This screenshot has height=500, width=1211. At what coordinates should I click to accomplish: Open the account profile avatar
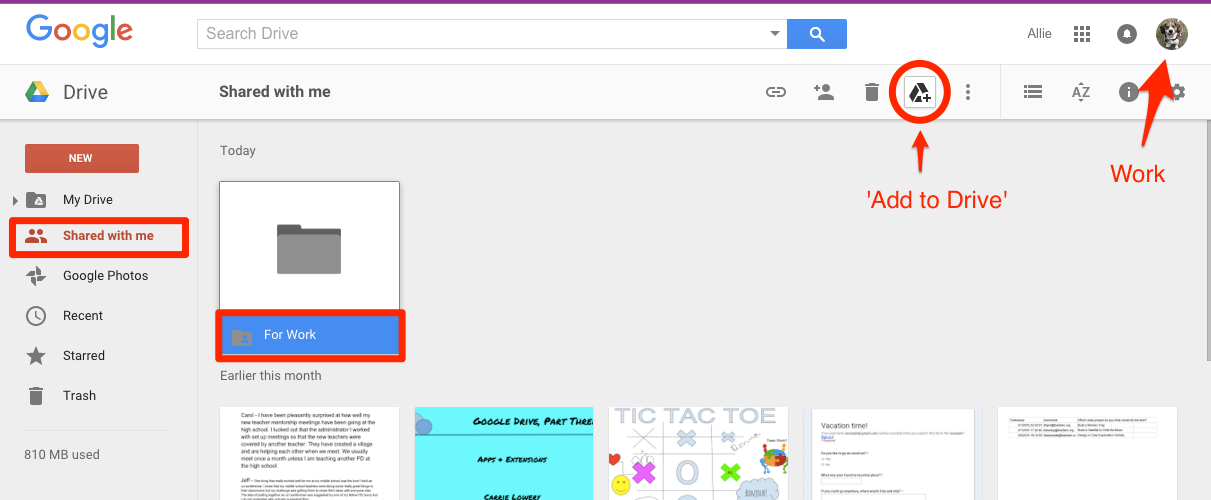pyautogui.click(x=1172, y=34)
